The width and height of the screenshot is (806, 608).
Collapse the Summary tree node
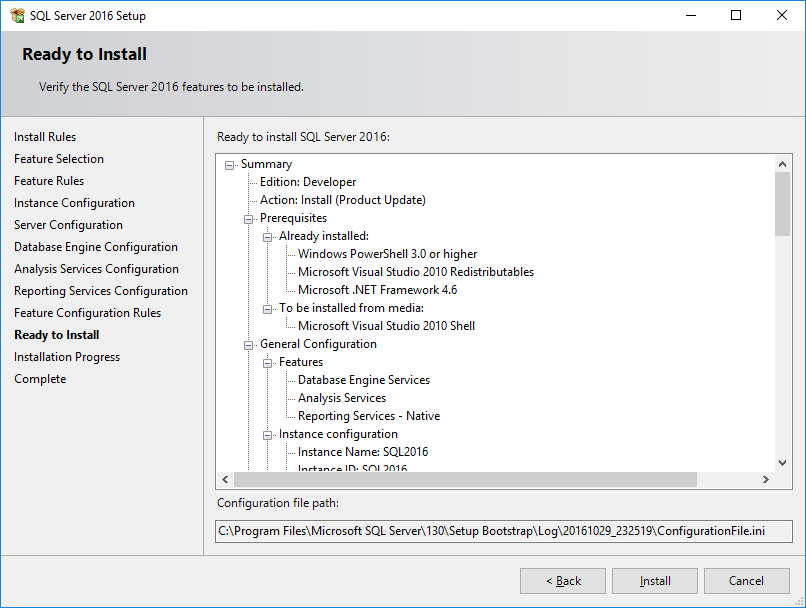click(x=229, y=165)
